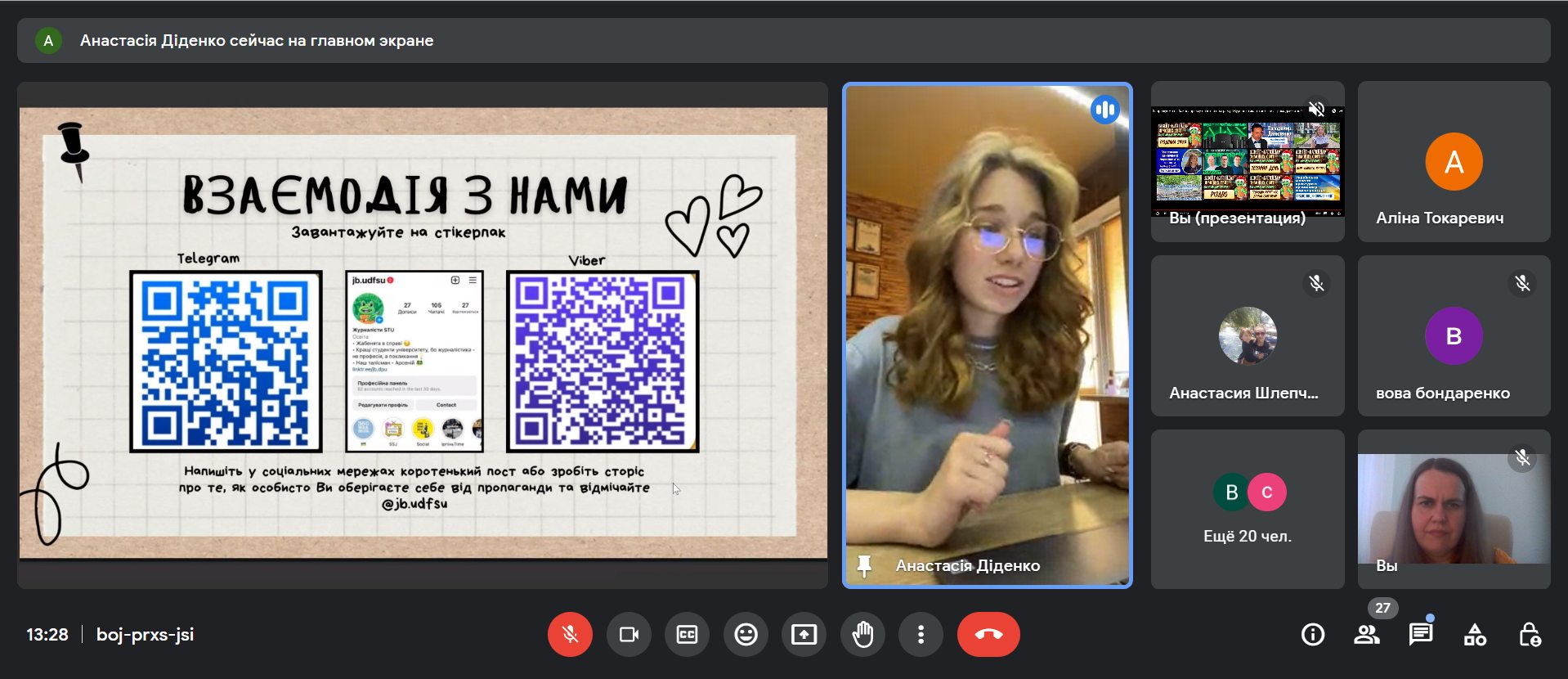
Task: Open the Ещё 20 чел. tile
Action: (x=1248, y=509)
